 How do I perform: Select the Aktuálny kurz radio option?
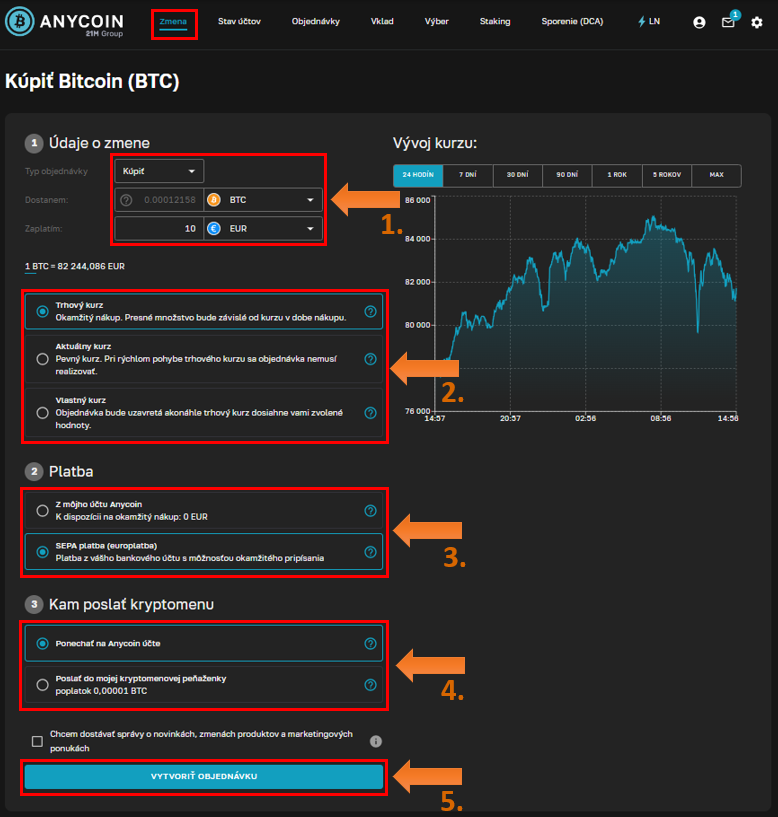point(42,359)
